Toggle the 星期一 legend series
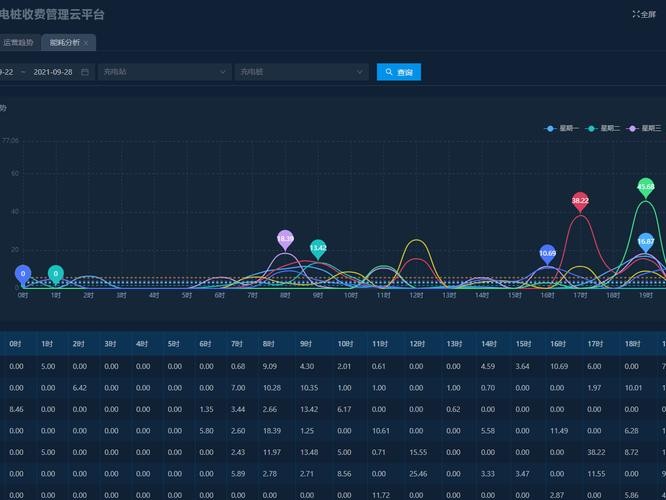Screen dimensions: 666x500 562,128
